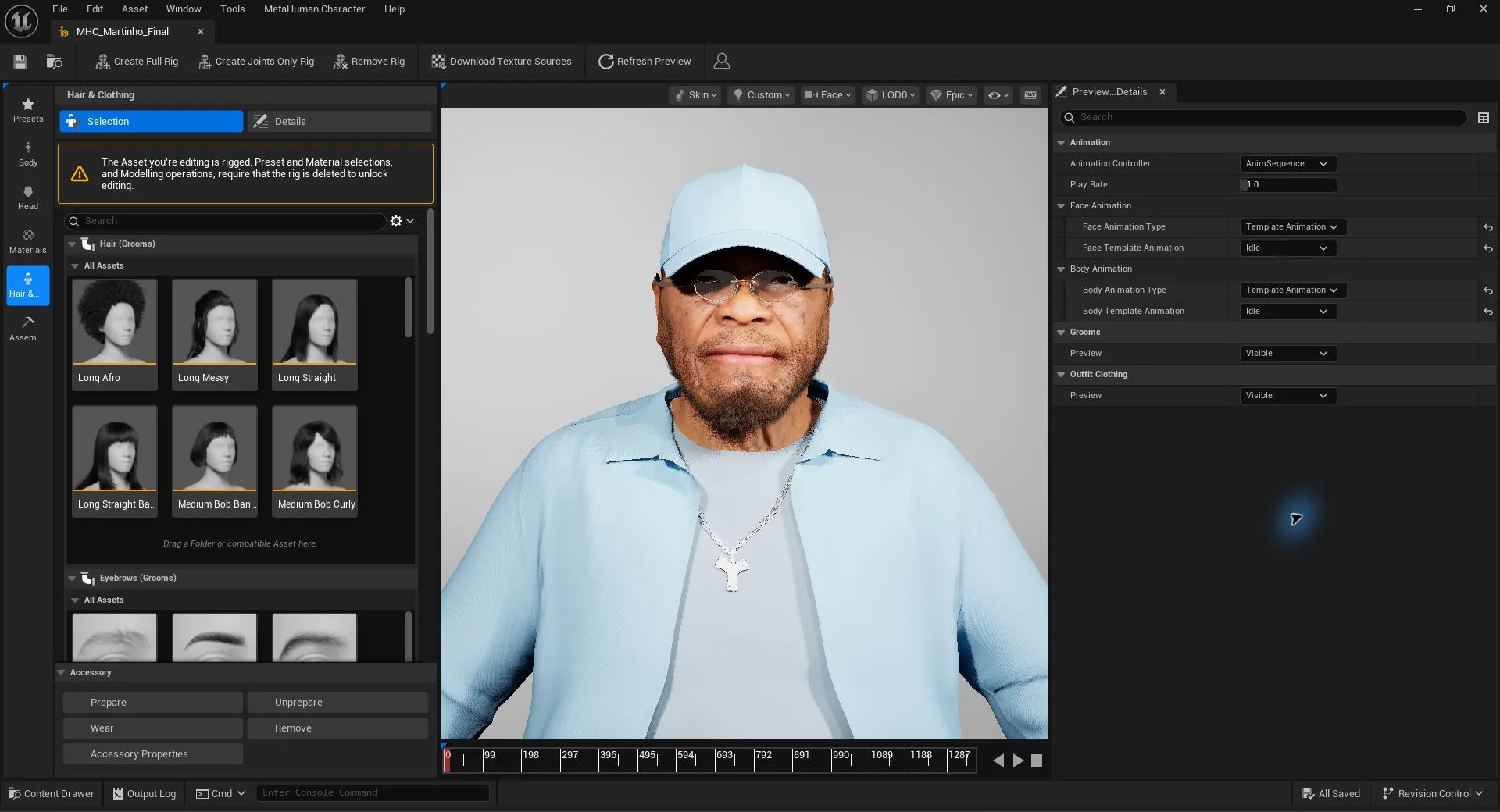
Task: Select the Hair & Clothing sidebar section
Action: point(28,285)
